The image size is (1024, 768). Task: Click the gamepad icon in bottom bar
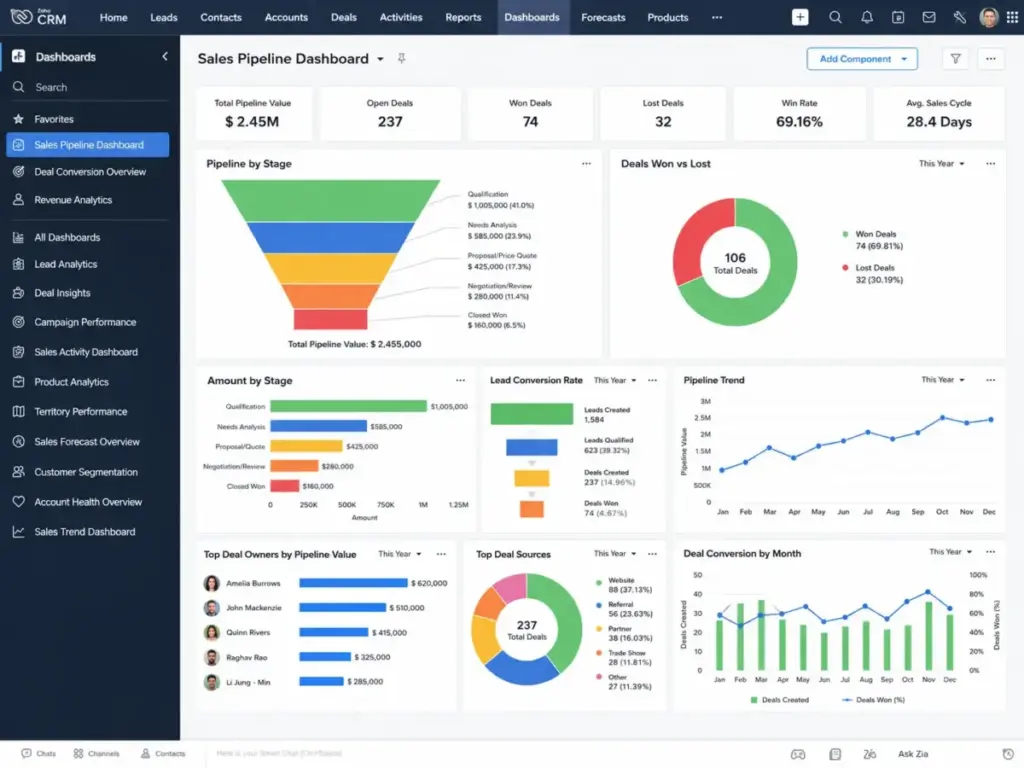(798, 754)
